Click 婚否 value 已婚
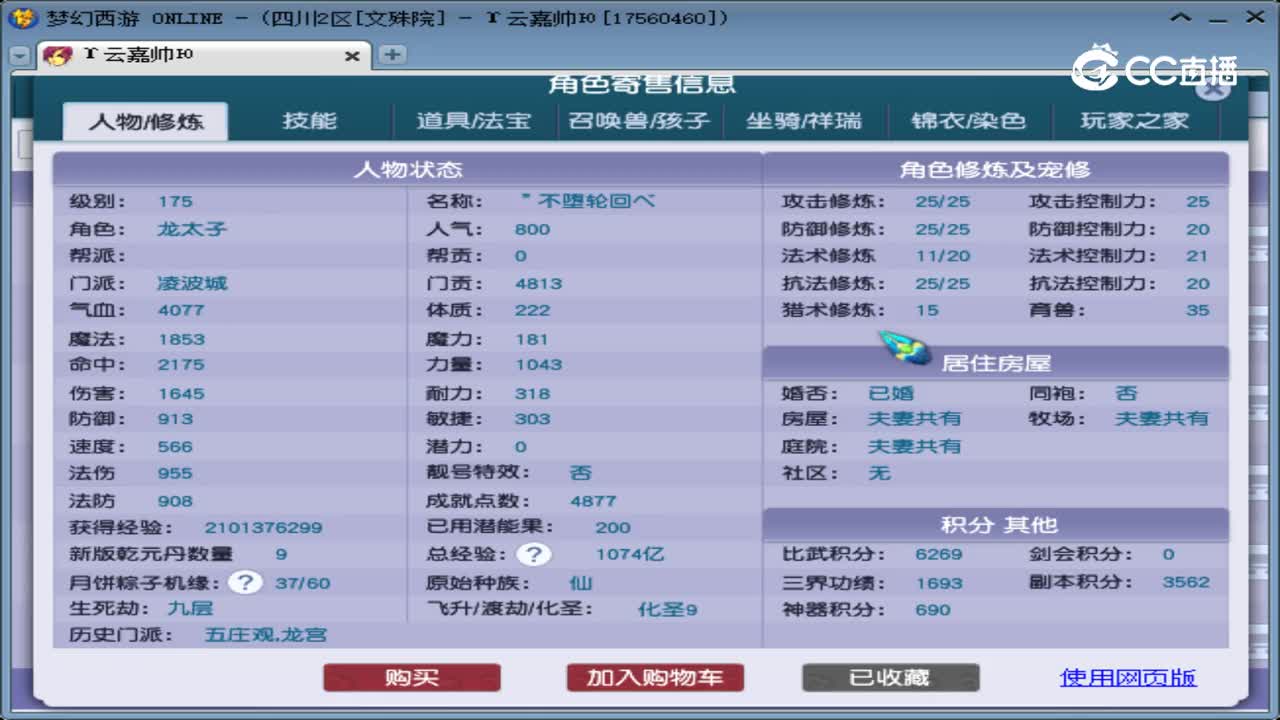1280x720 pixels. point(891,393)
